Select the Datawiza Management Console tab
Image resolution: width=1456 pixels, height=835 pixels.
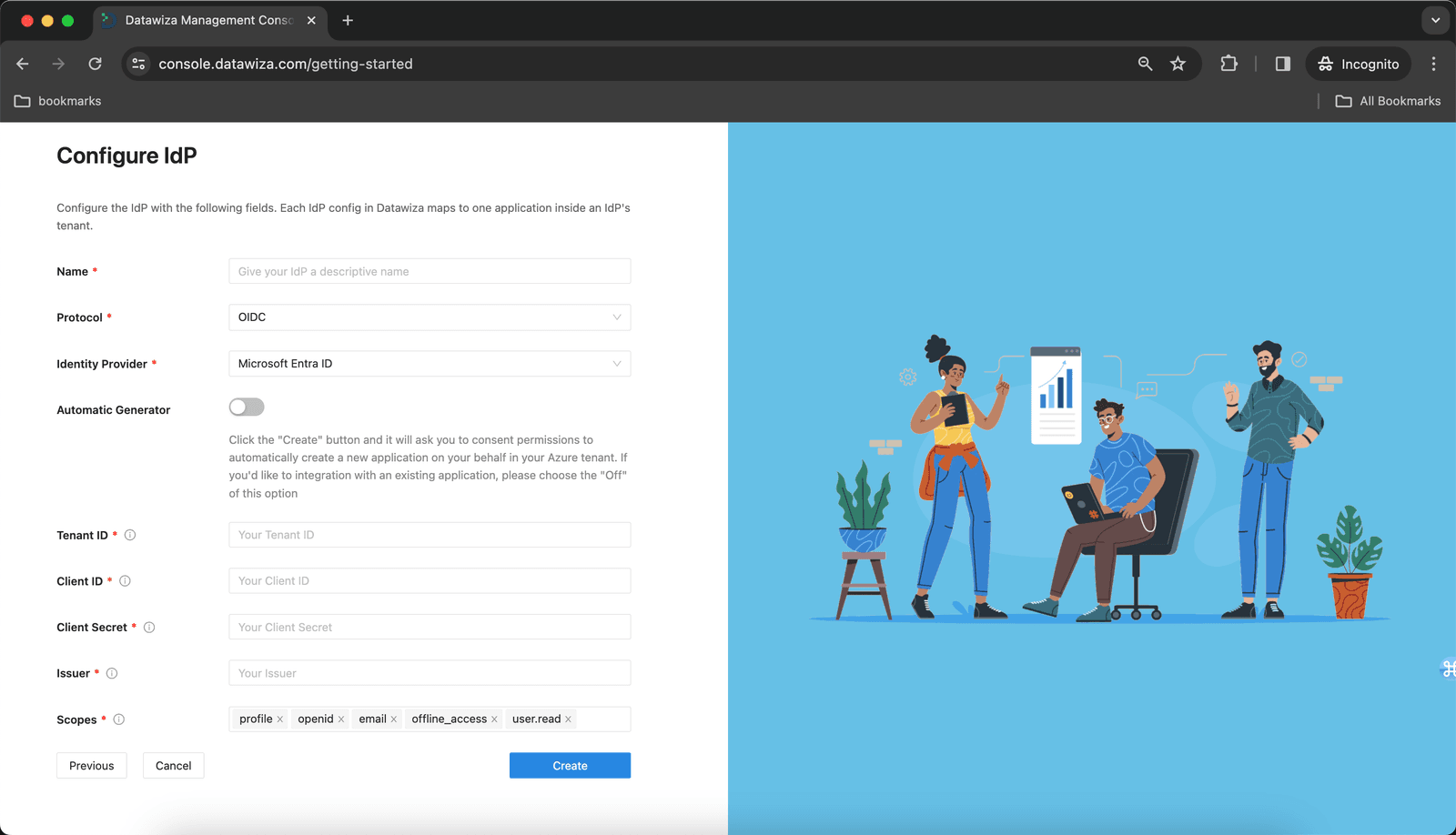[208, 20]
